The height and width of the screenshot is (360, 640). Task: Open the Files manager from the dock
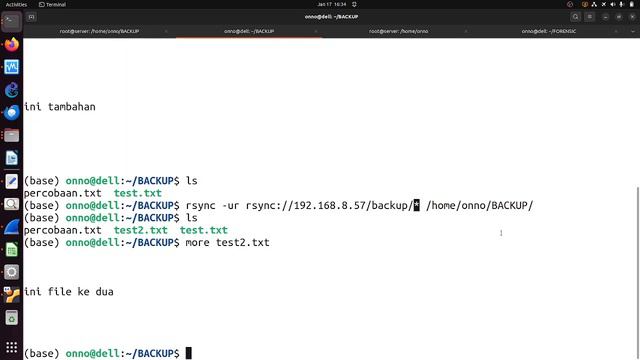click(x=11, y=136)
